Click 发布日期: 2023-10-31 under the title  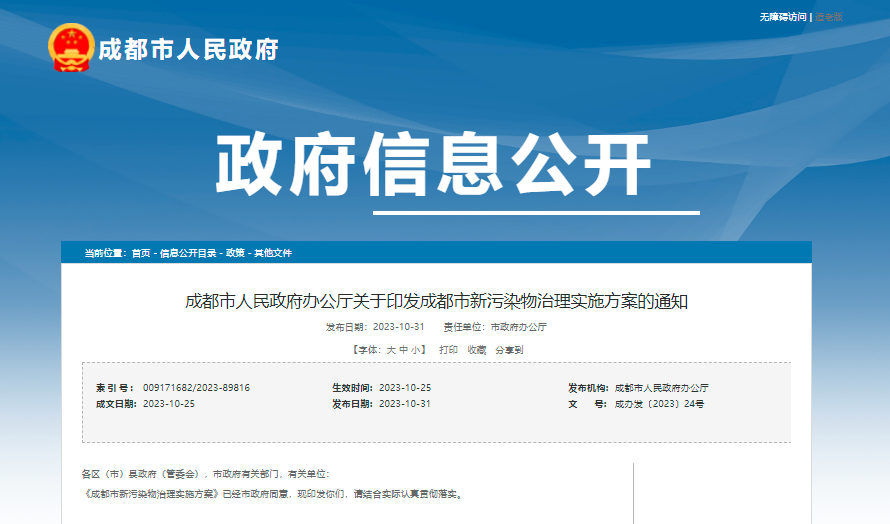[x=375, y=327]
